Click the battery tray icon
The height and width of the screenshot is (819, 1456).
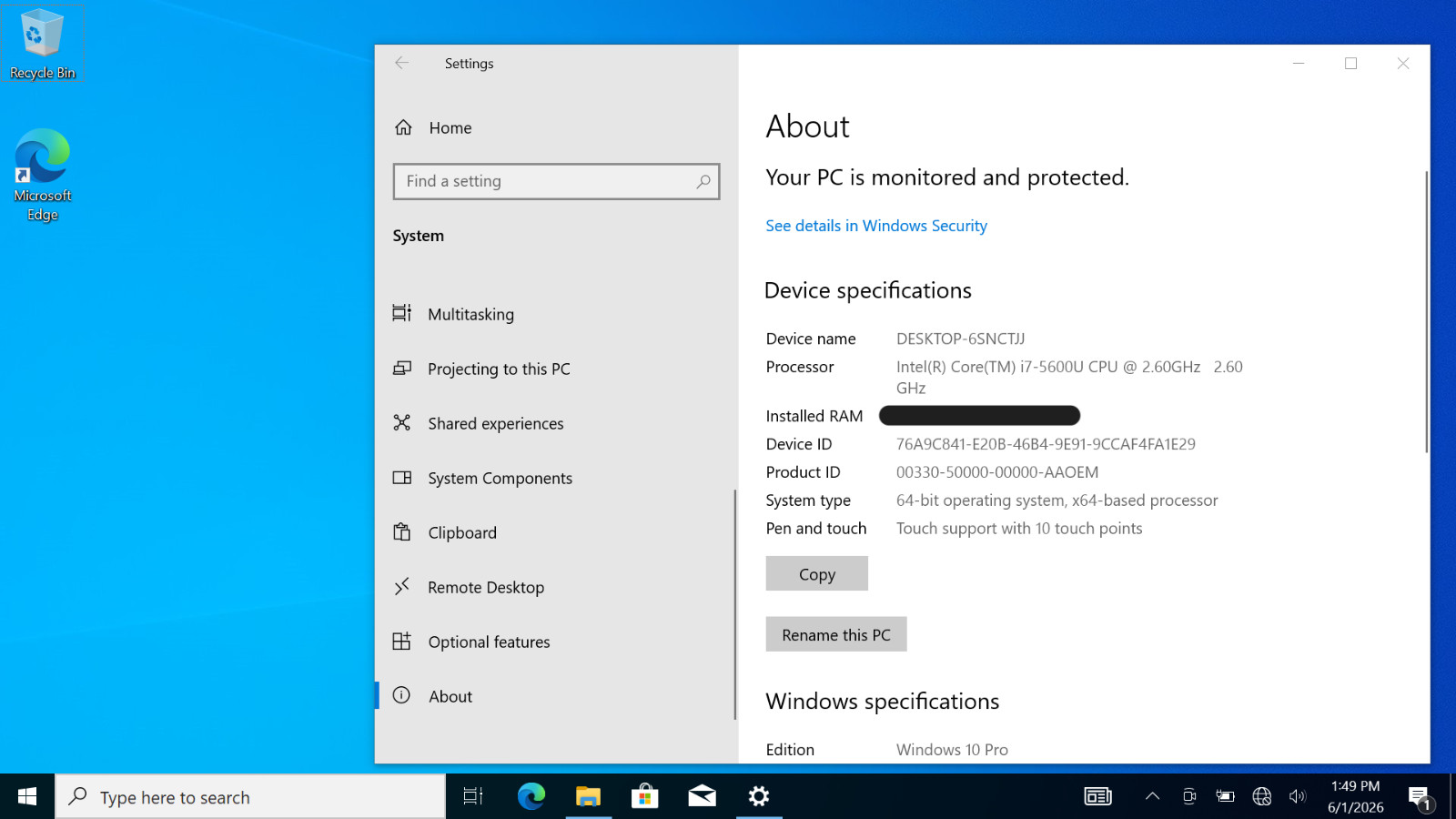point(1225,796)
